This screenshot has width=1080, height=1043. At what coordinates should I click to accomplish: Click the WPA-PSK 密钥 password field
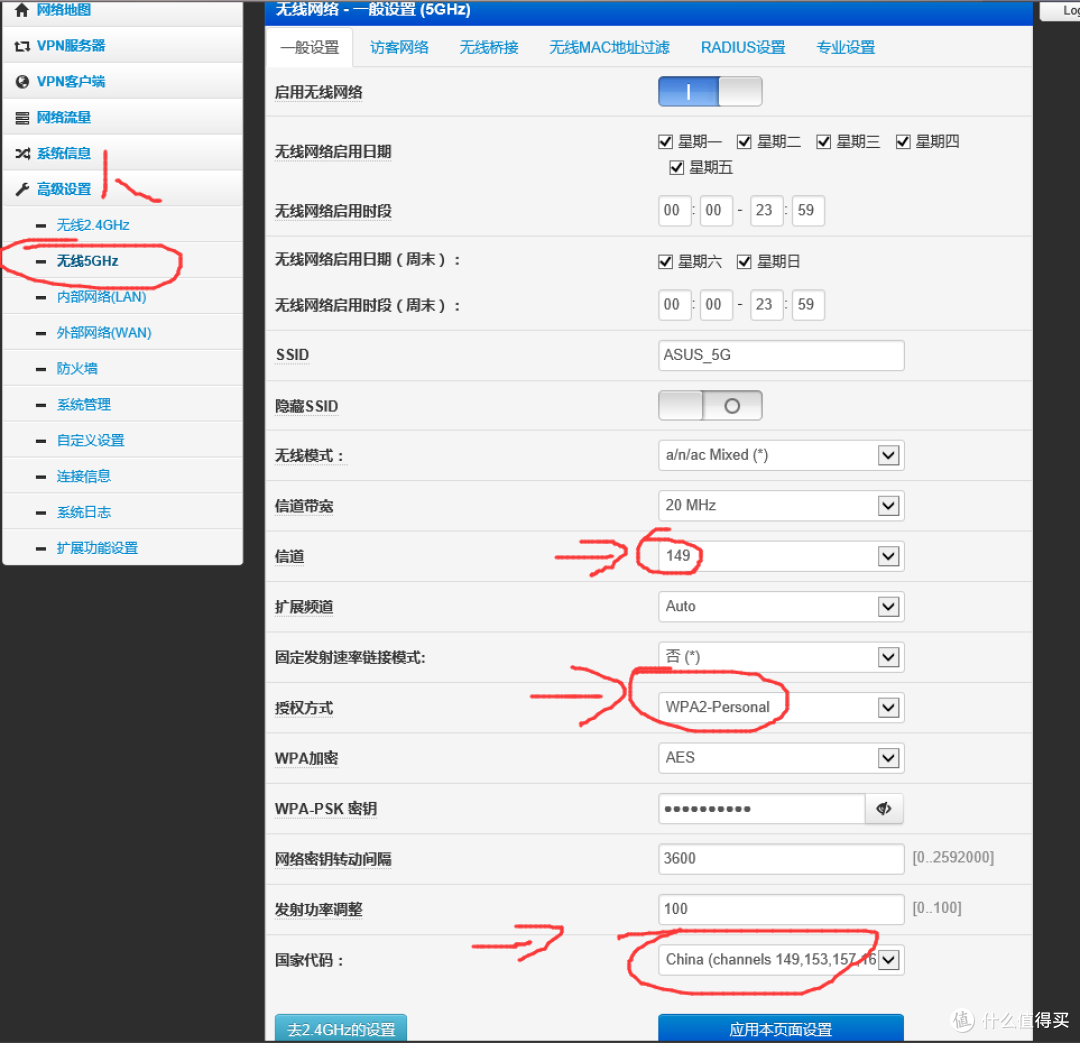(x=762, y=809)
